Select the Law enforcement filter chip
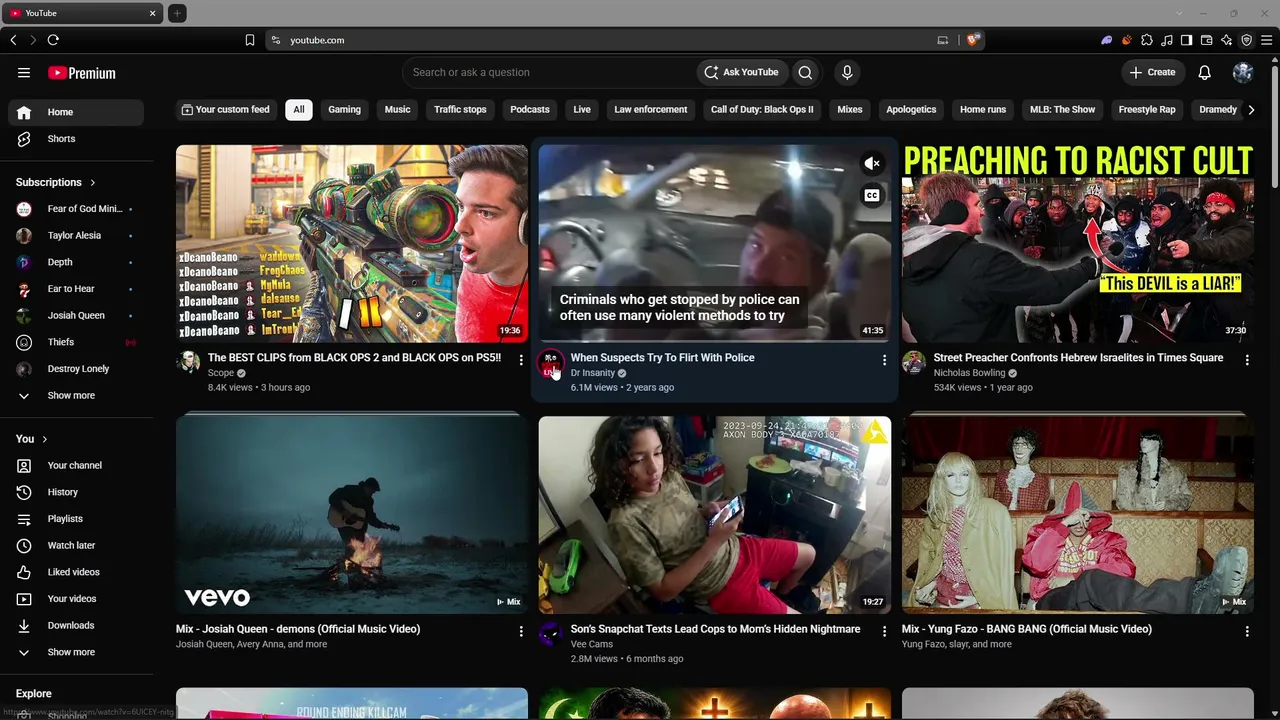 pyautogui.click(x=650, y=109)
